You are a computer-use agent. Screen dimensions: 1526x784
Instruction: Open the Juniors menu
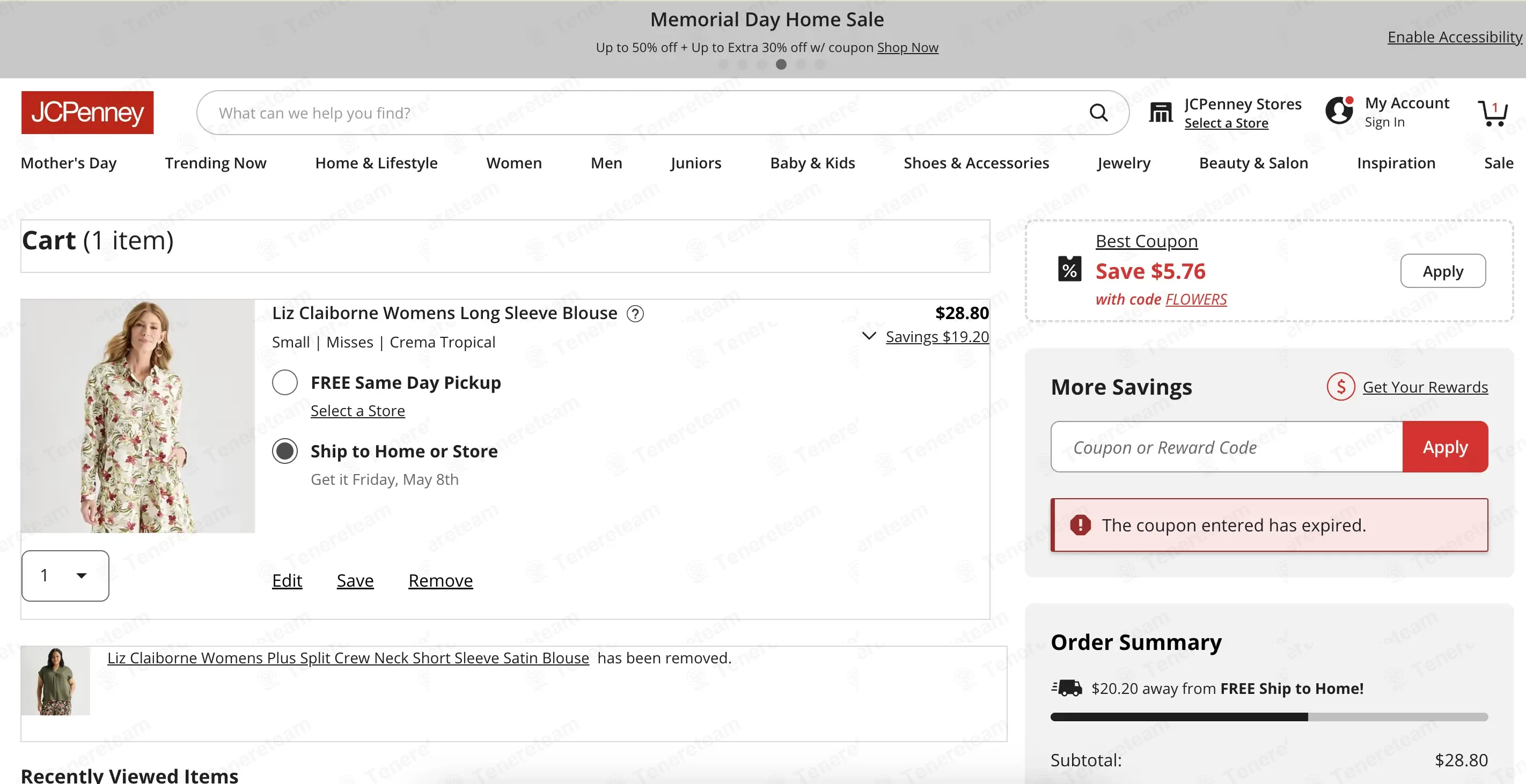point(695,163)
